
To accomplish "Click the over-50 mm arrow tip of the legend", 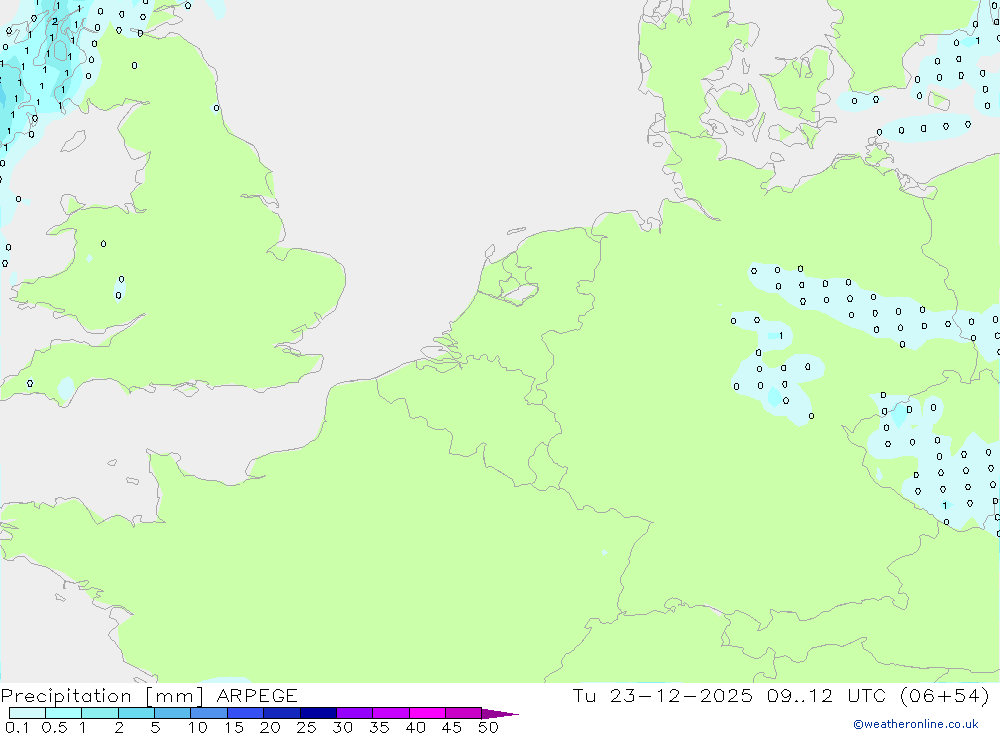I will (499, 714).
